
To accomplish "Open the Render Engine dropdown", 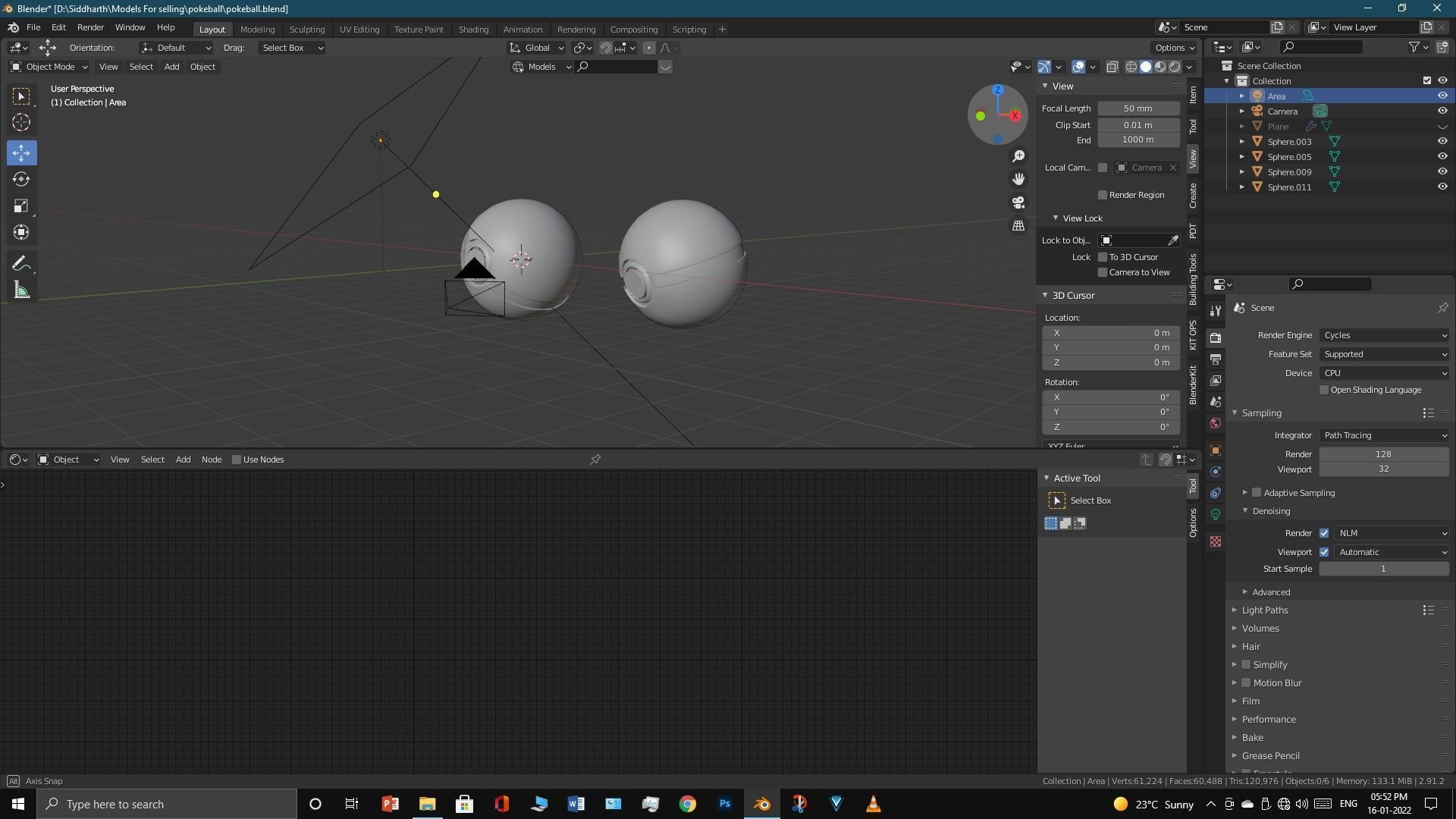I will 1385,335.
